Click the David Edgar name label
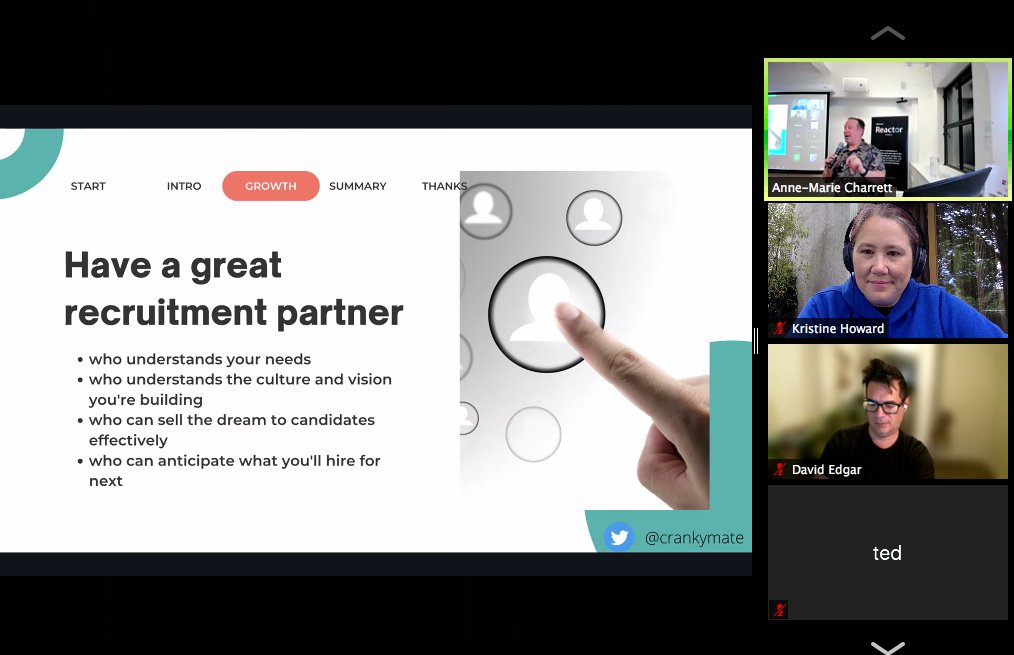 pyautogui.click(x=826, y=469)
